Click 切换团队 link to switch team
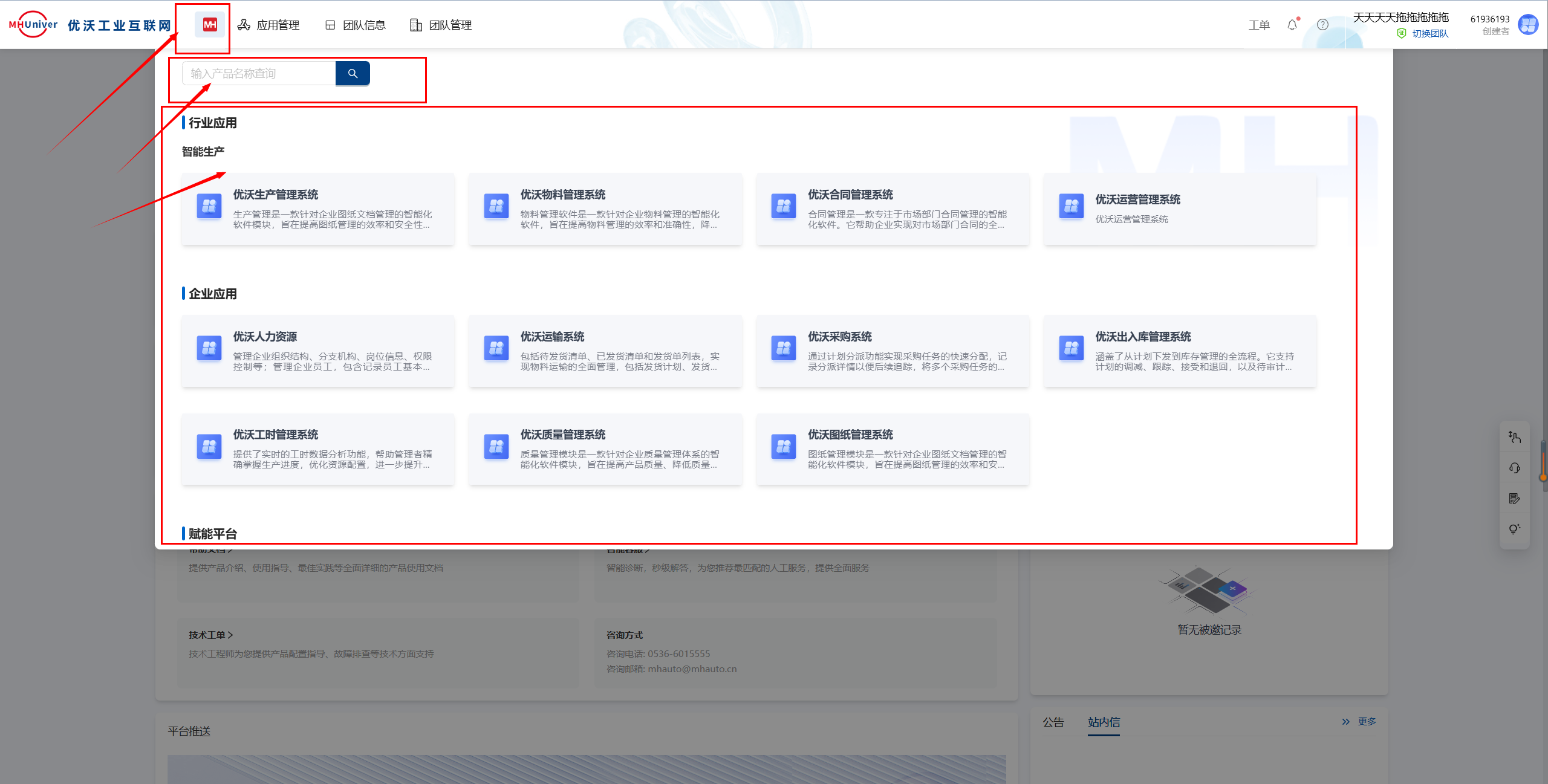Image resolution: width=1548 pixels, height=784 pixels. pos(1429,34)
